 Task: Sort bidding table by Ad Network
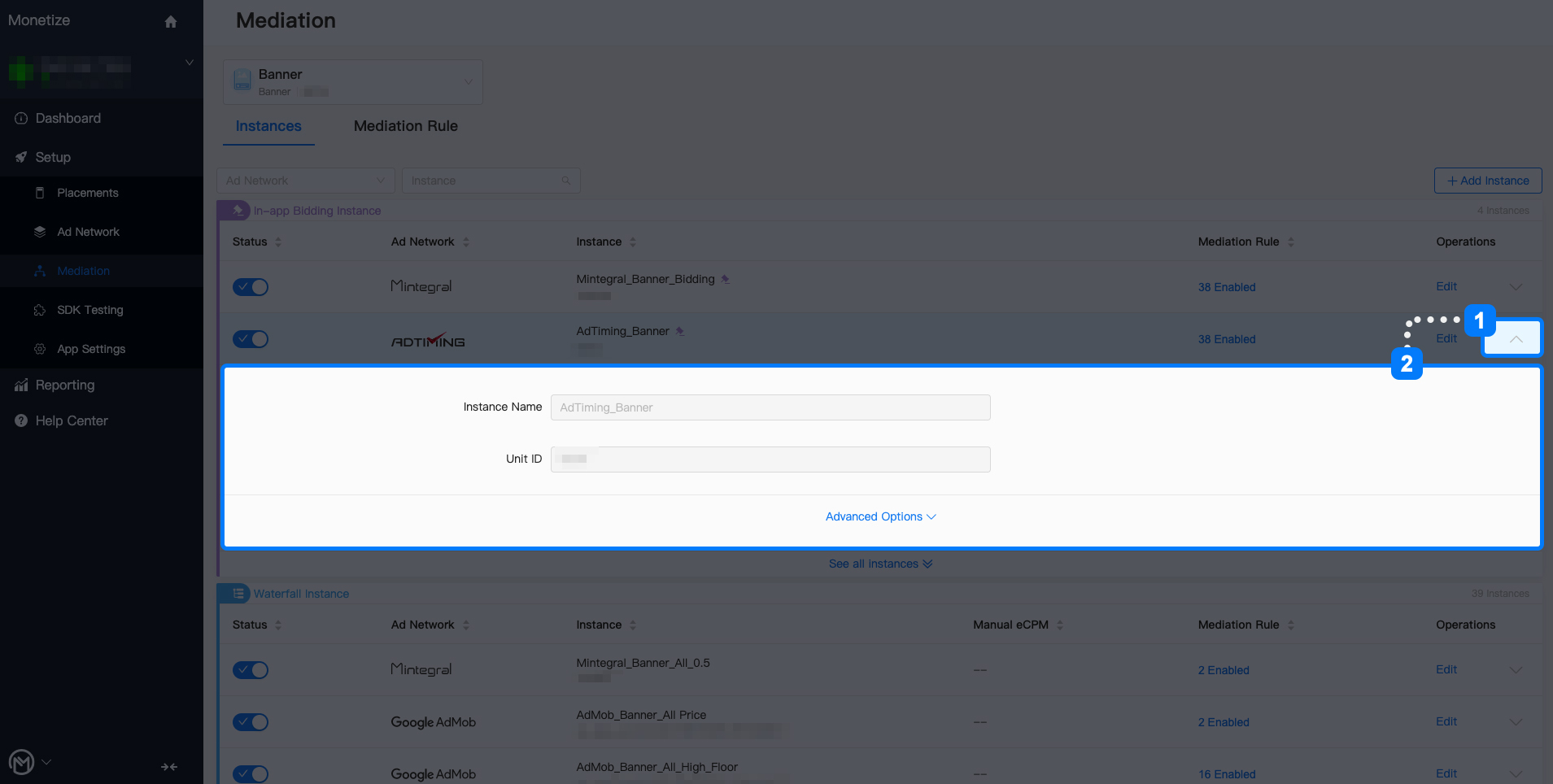(466, 242)
